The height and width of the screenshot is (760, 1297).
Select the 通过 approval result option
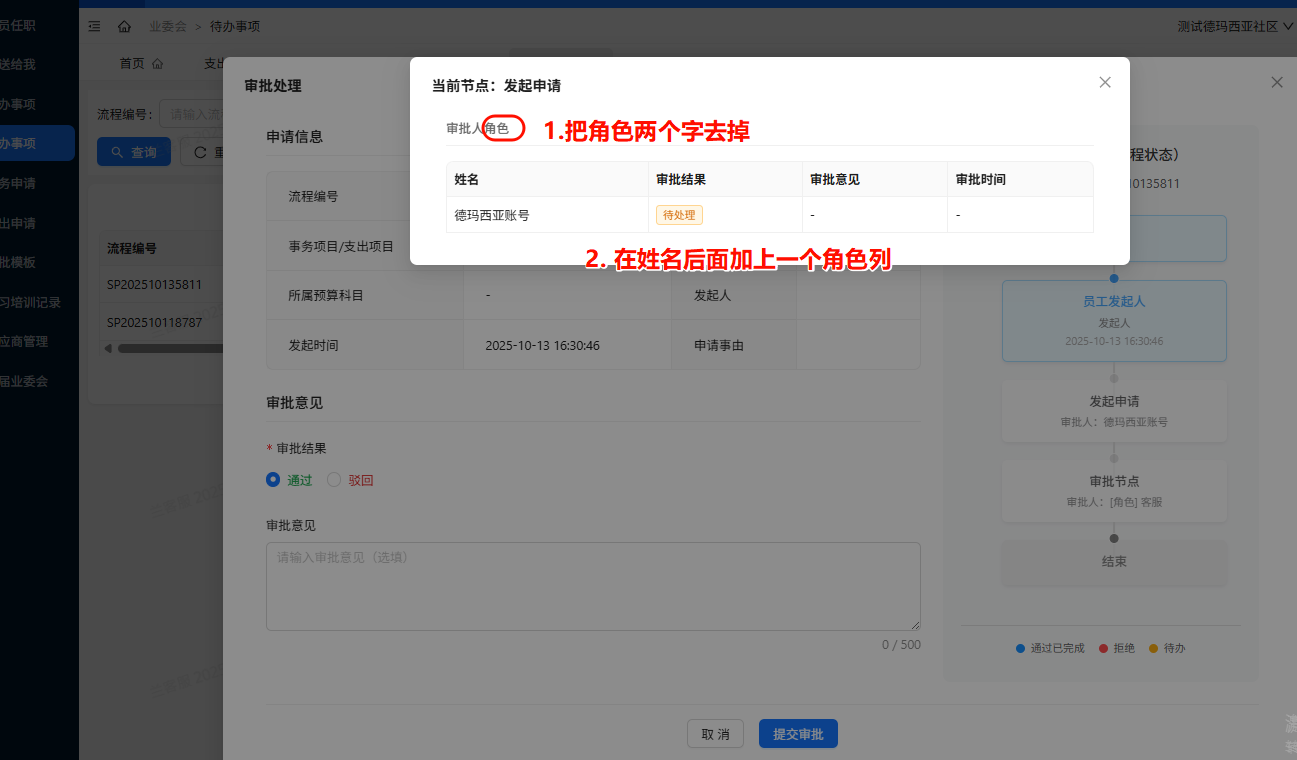tap(273, 479)
